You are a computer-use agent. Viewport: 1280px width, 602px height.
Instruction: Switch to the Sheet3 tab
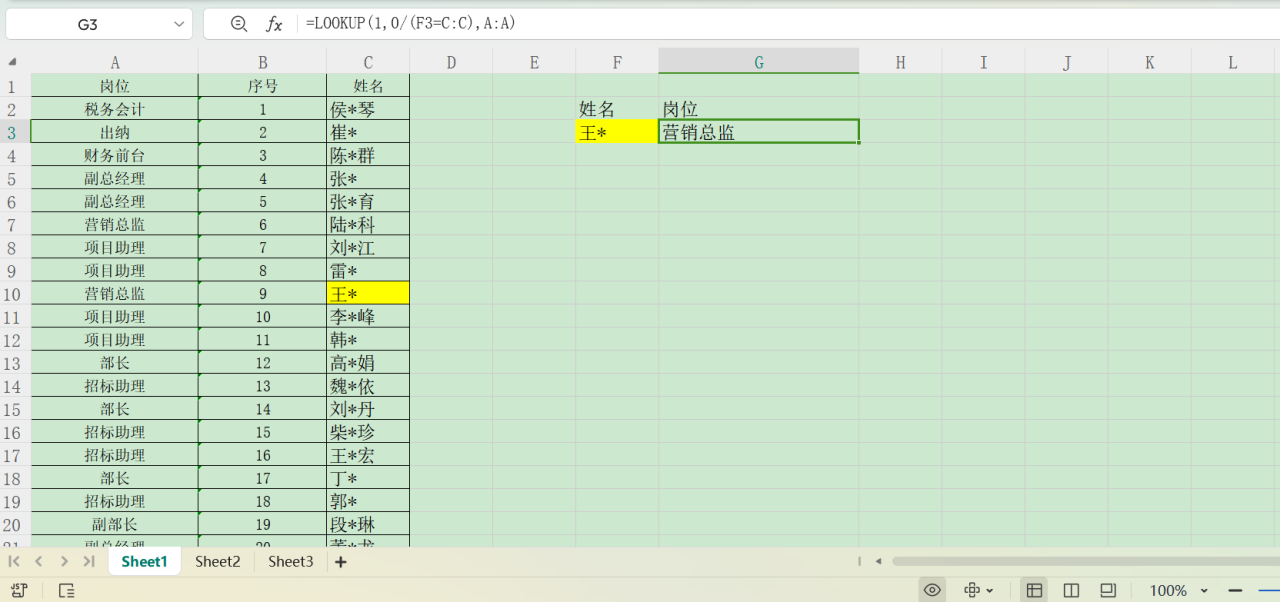[x=291, y=561]
